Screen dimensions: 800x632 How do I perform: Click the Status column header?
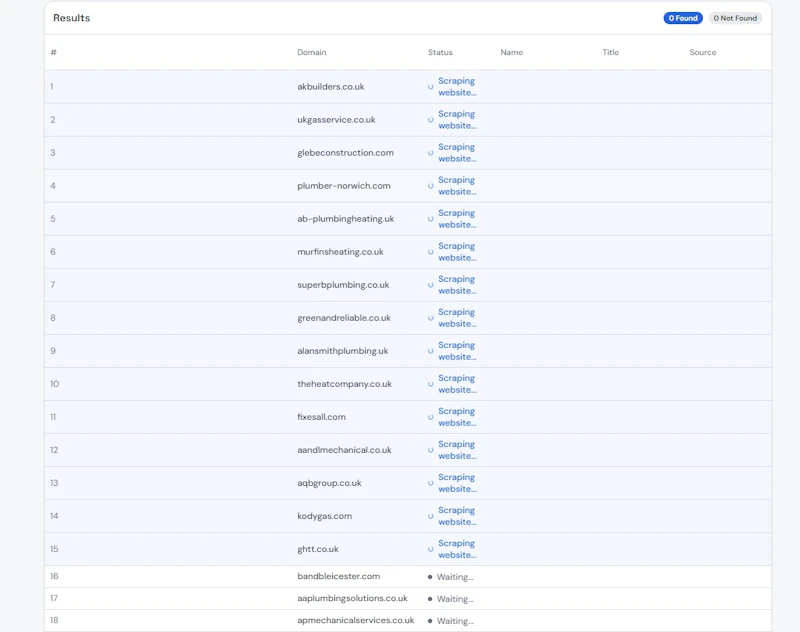click(440, 53)
